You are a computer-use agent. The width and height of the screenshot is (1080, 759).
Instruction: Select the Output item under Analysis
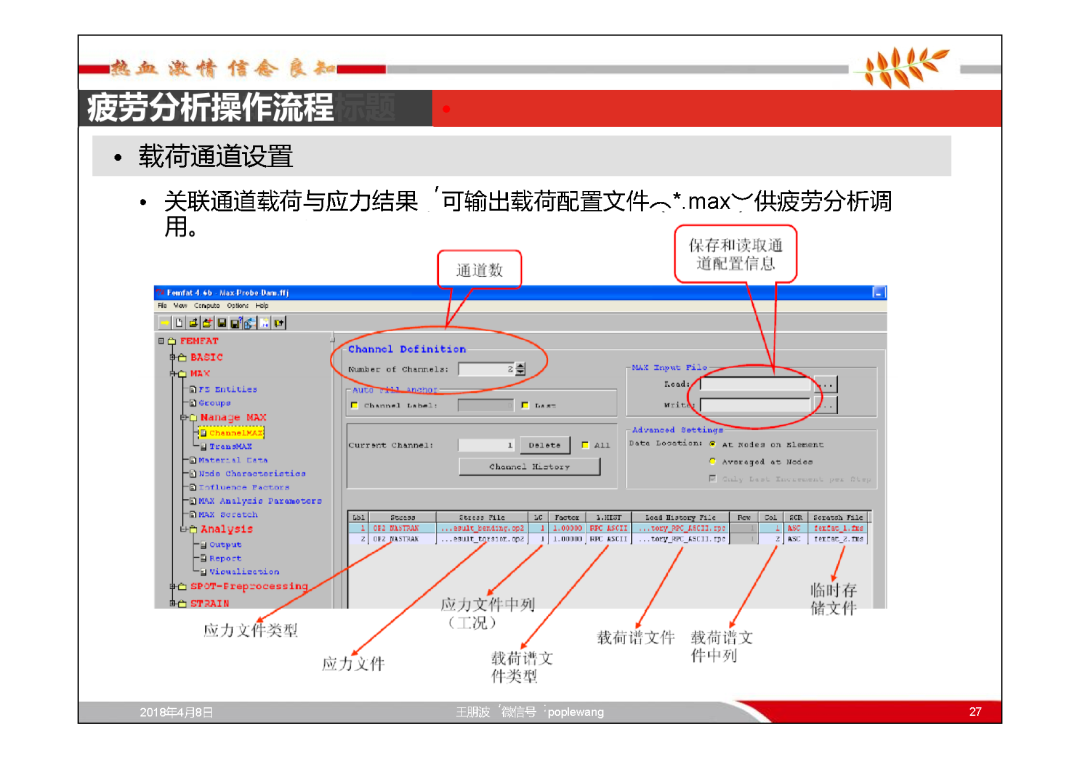(225, 545)
